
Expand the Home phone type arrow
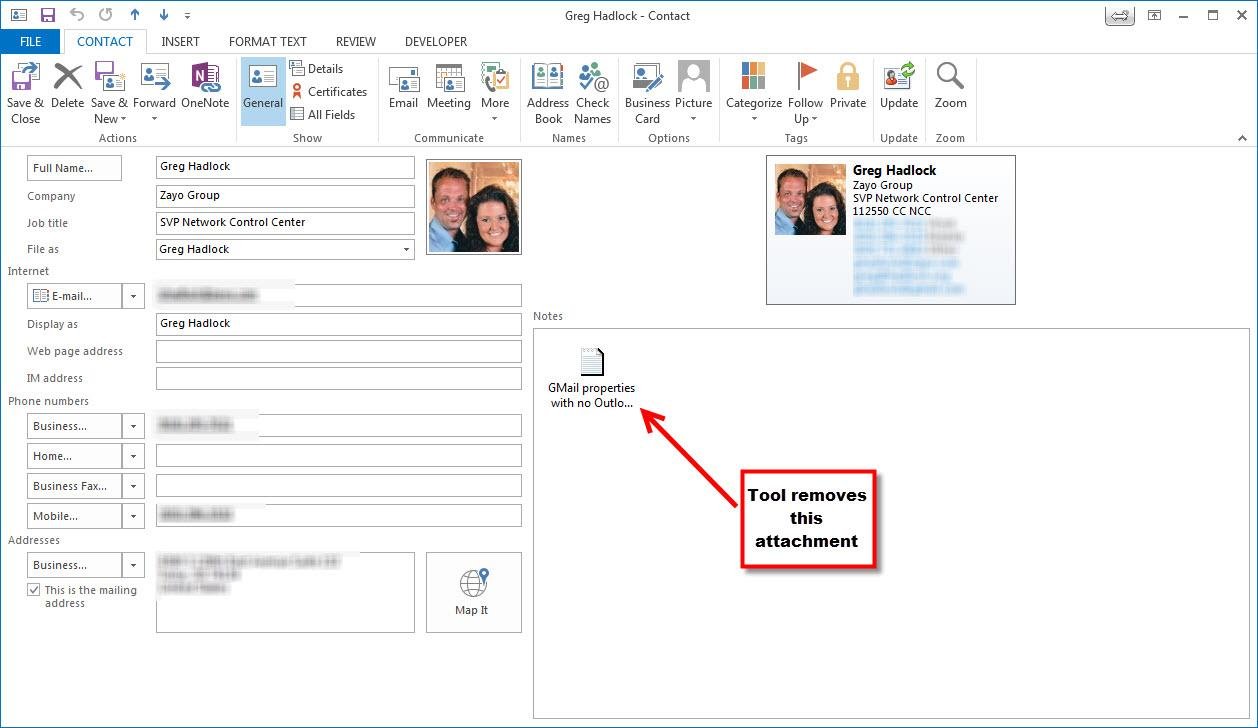tap(133, 456)
